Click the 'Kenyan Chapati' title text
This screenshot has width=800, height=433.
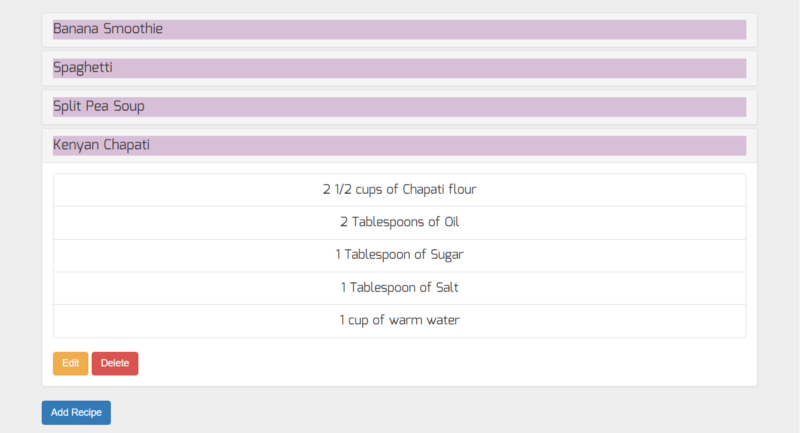tap(101, 145)
